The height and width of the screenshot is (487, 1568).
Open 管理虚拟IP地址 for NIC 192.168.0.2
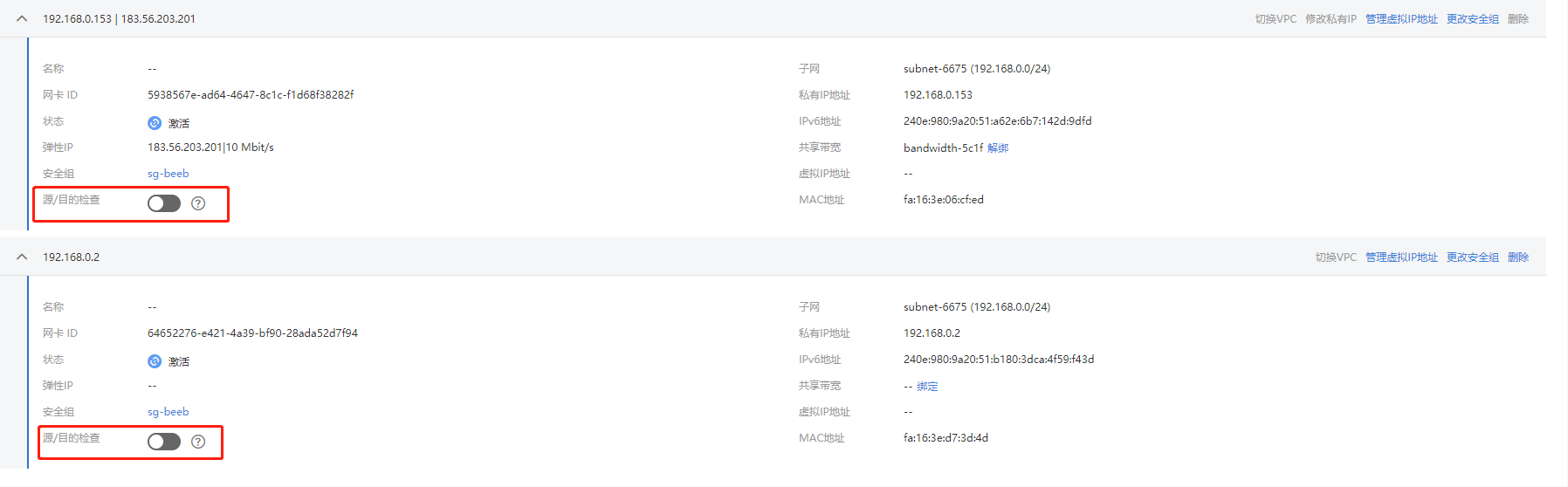point(1401,257)
